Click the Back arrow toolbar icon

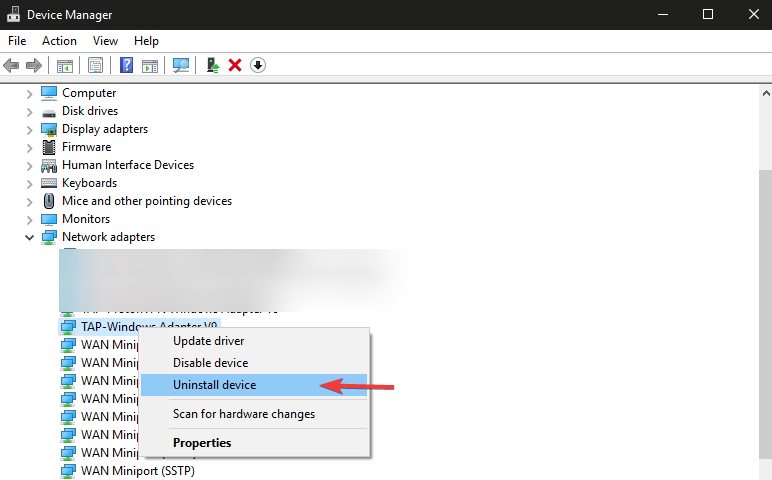click(11, 65)
